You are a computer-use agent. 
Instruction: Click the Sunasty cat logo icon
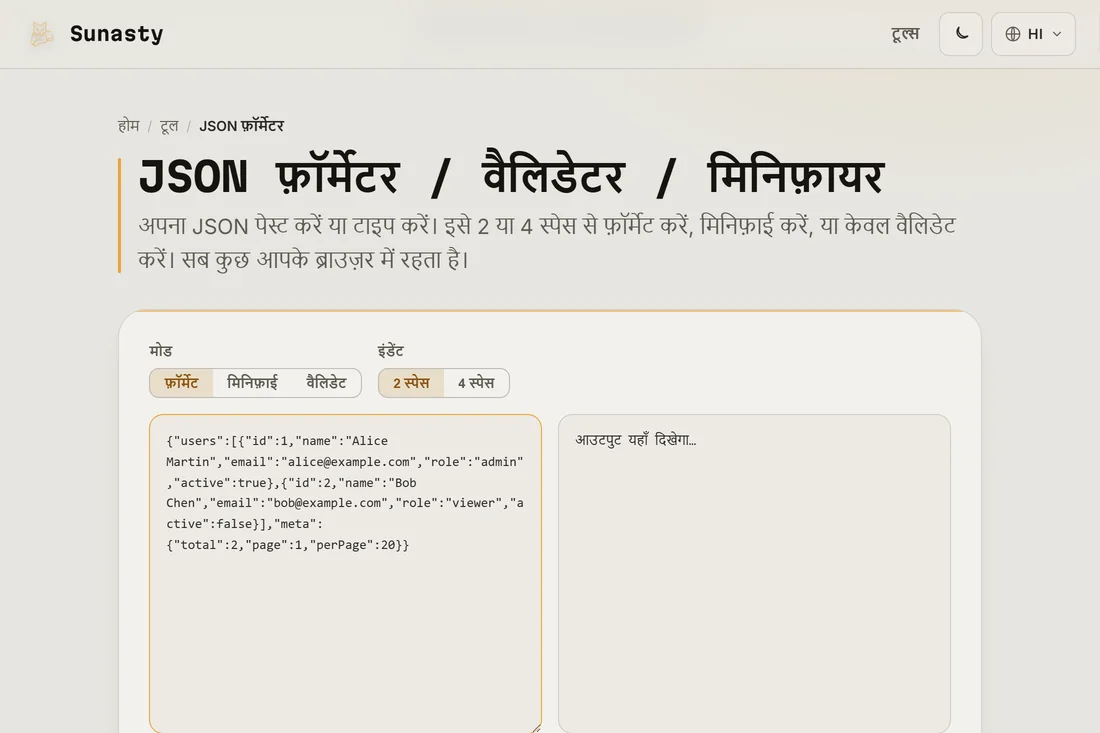coord(41,34)
